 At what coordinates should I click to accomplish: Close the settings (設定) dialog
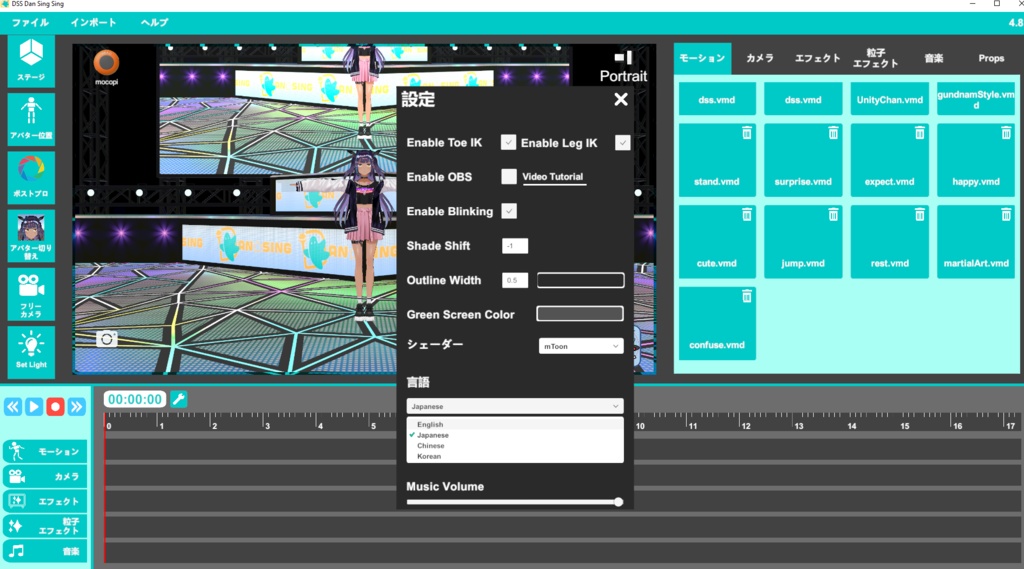coord(621,99)
